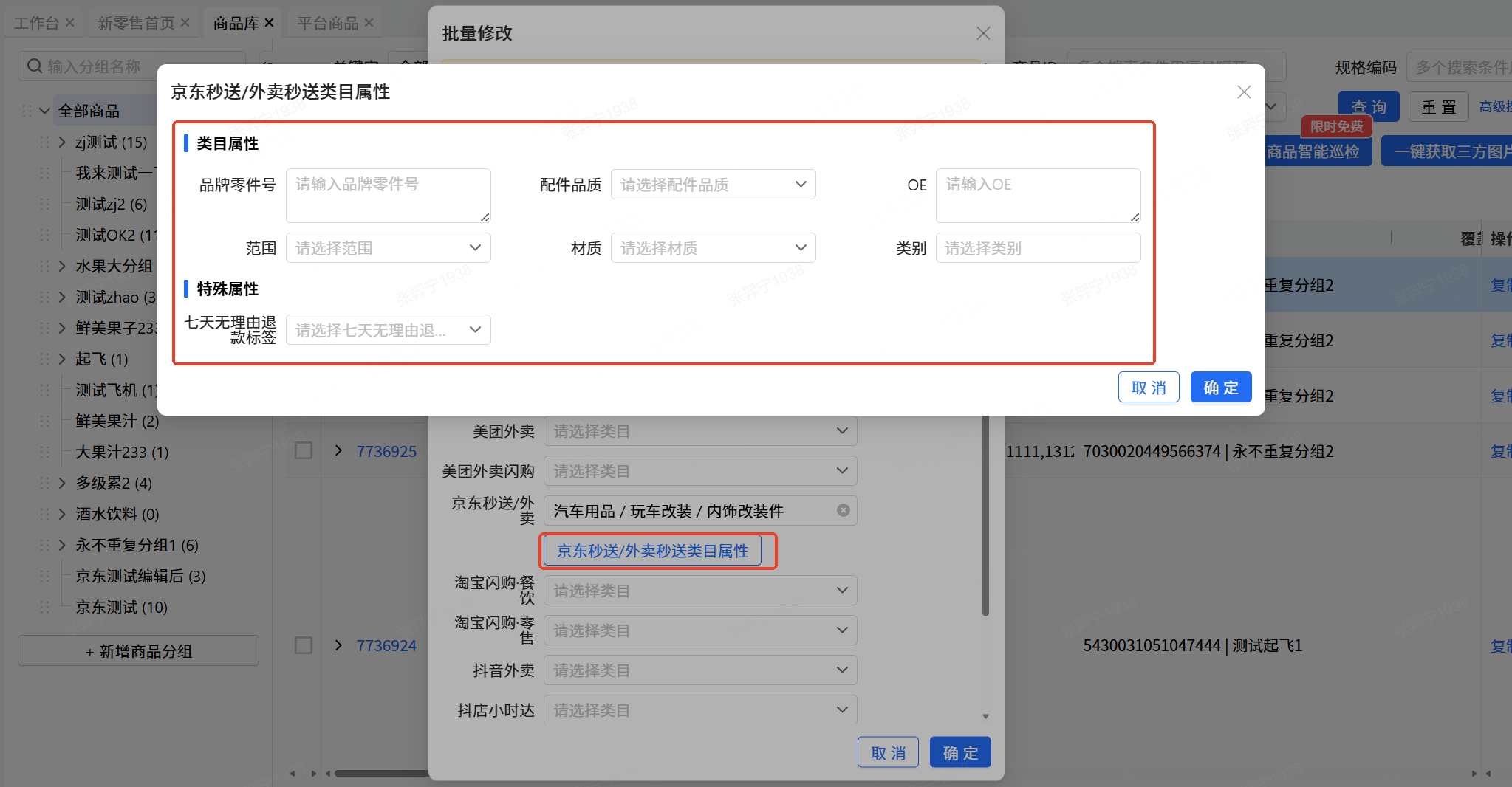The image size is (1512, 787).
Task: Open the 淘宝闪购·餐饮 category dropdown
Action: tap(700, 591)
